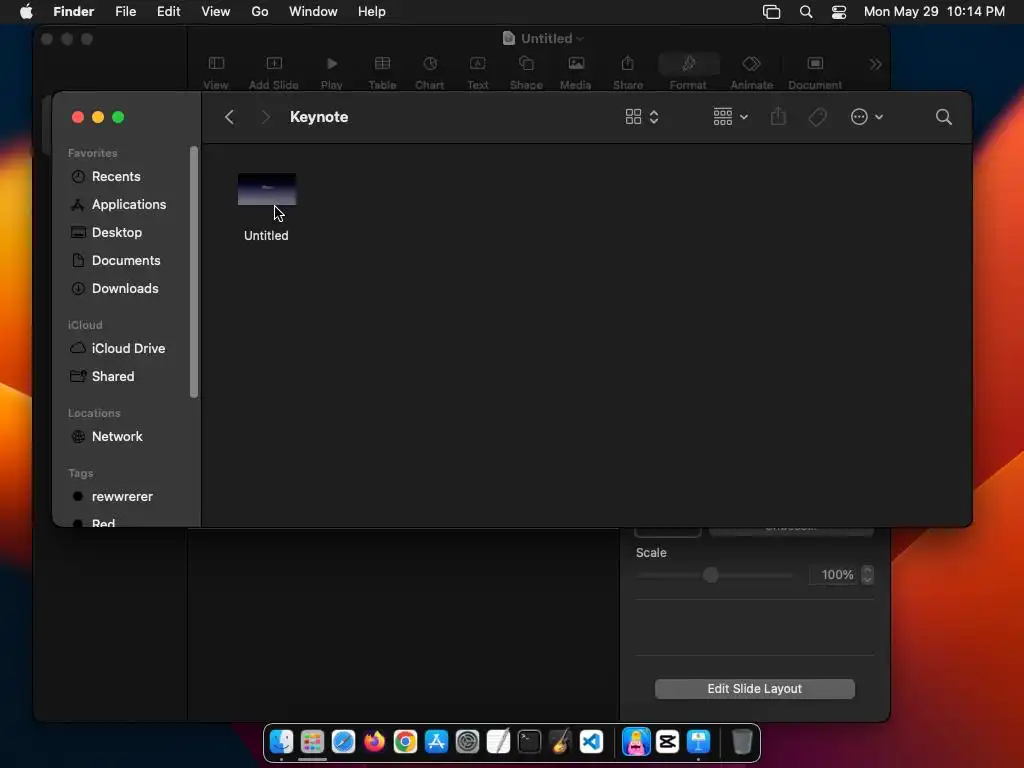The height and width of the screenshot is (768, 1024).
Task: Expand the Keynote toolbar overflow chevrons
Action: (875, 64)
